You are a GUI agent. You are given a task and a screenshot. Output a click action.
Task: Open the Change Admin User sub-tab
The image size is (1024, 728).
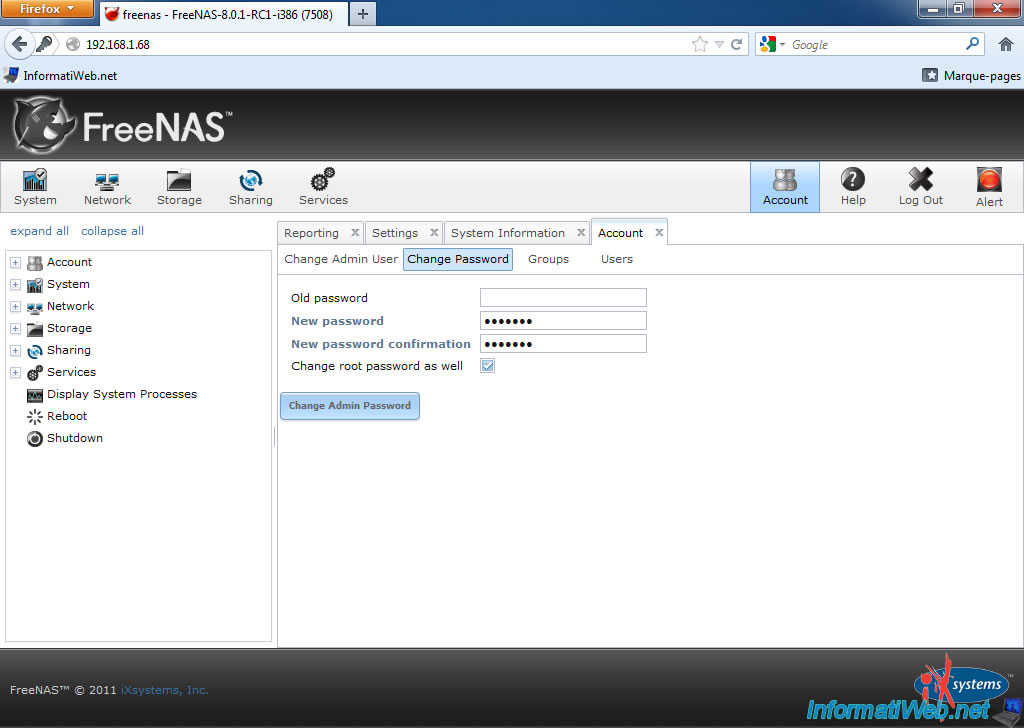(341, 259)
